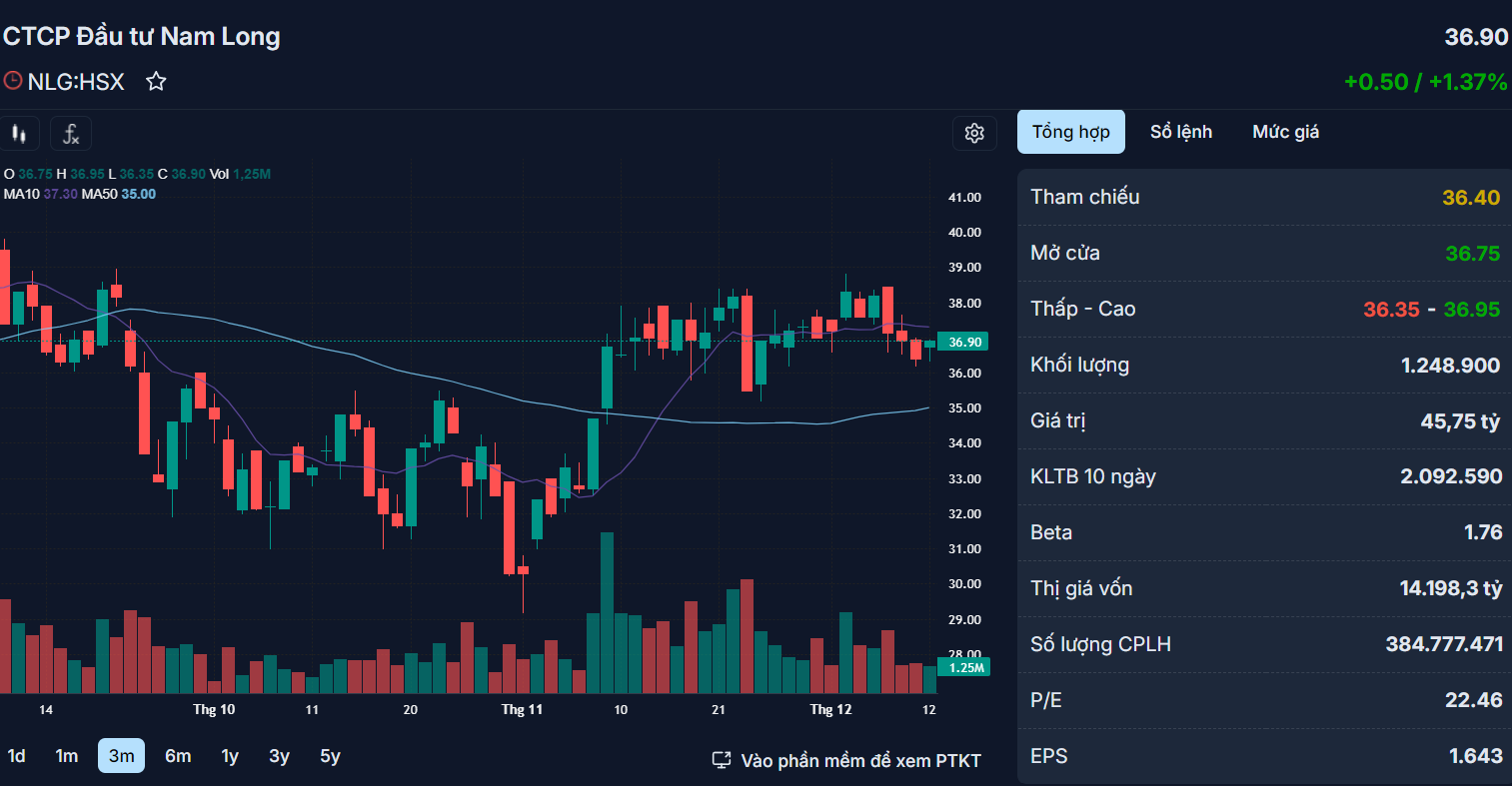
Task: Click the MA10 indicator label
Action: pos(21,194)
